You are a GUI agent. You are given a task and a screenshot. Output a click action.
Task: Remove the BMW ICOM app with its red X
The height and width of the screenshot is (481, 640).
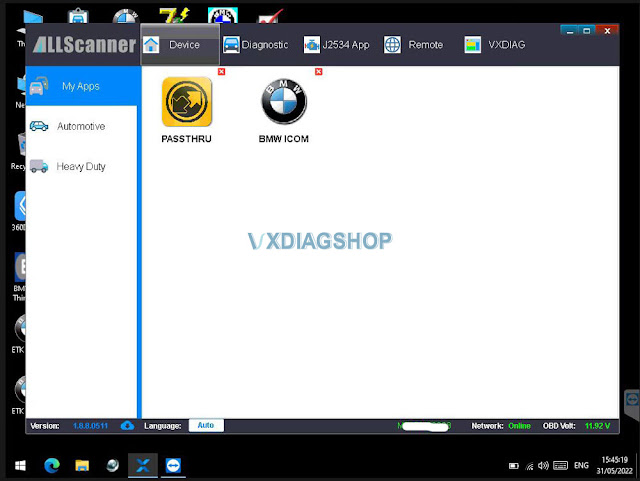pos(318,72)
